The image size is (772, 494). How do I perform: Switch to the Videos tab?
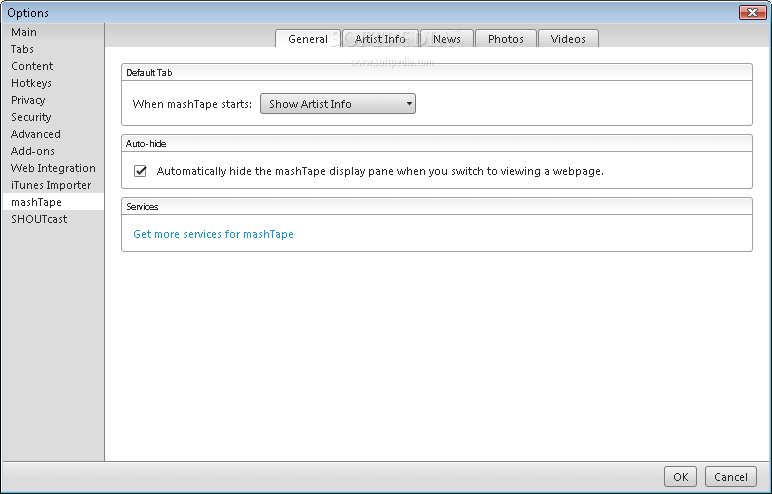point(568,39)
